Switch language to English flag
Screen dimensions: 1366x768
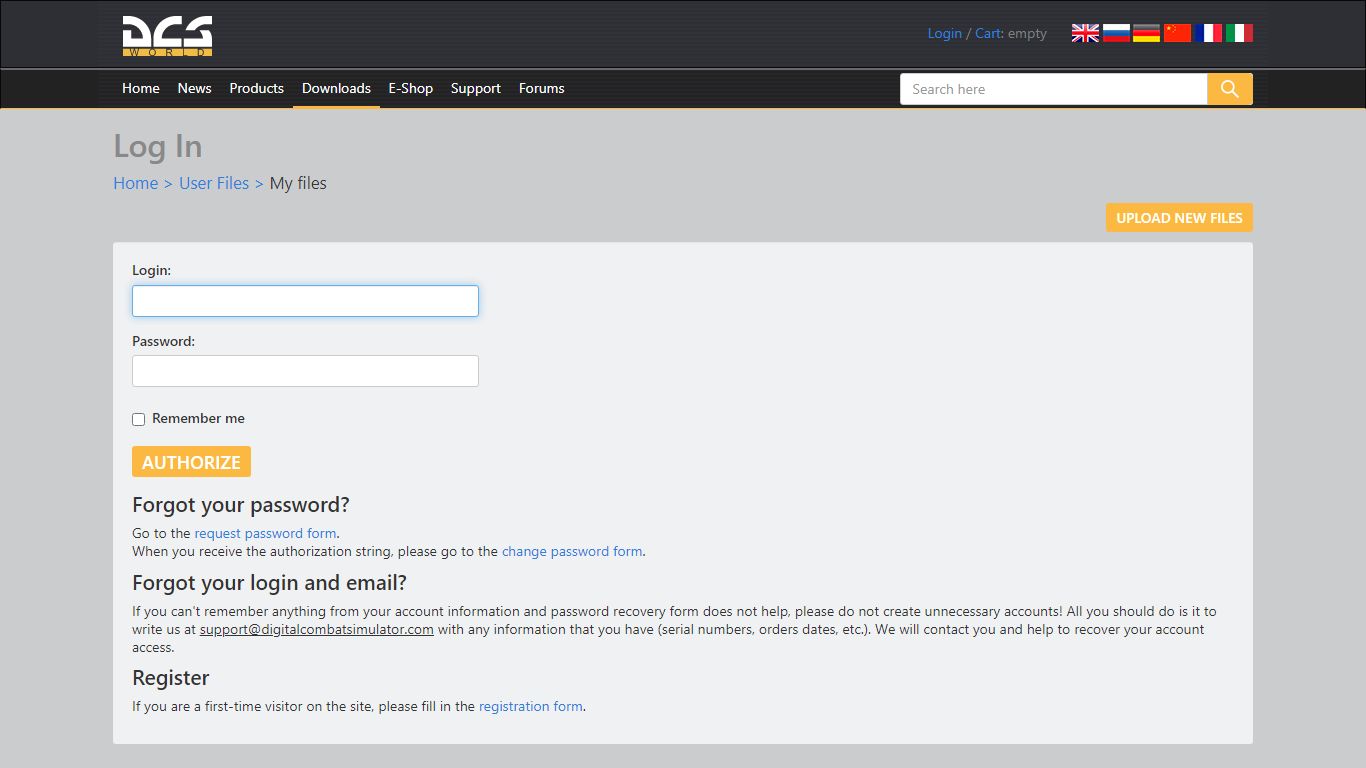1085,33
